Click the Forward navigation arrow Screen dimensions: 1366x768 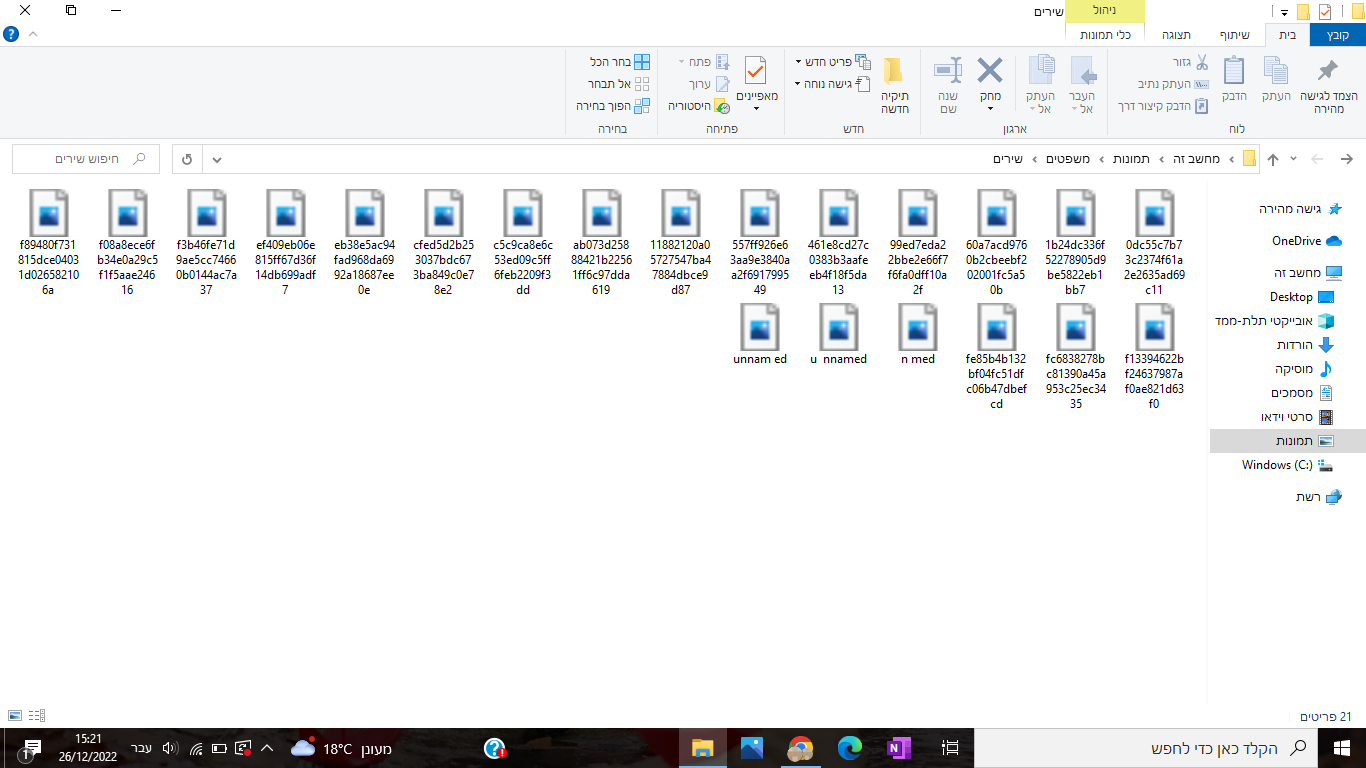click(x=1318, y=159)
